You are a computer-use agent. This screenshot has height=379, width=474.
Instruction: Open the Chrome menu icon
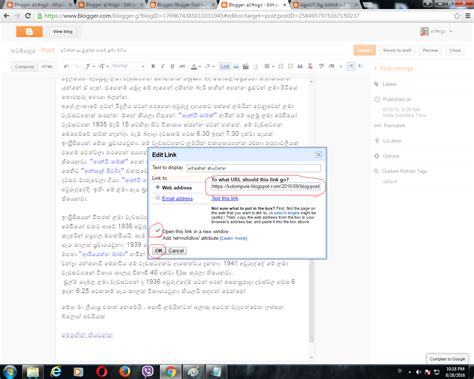click(468, 16)
